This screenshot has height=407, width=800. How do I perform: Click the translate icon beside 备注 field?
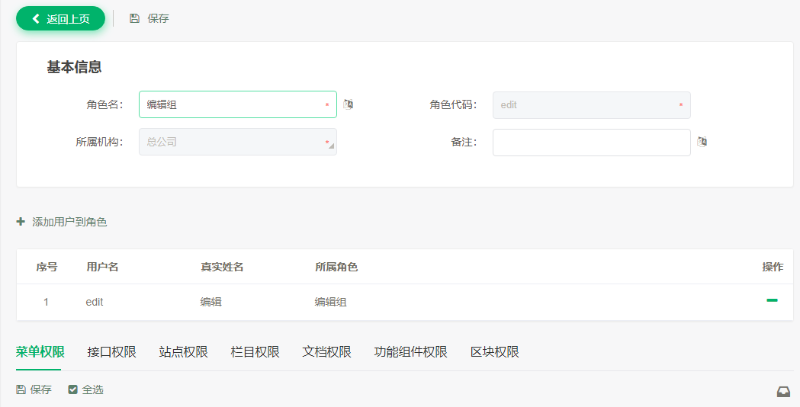(x=703, y=142)
